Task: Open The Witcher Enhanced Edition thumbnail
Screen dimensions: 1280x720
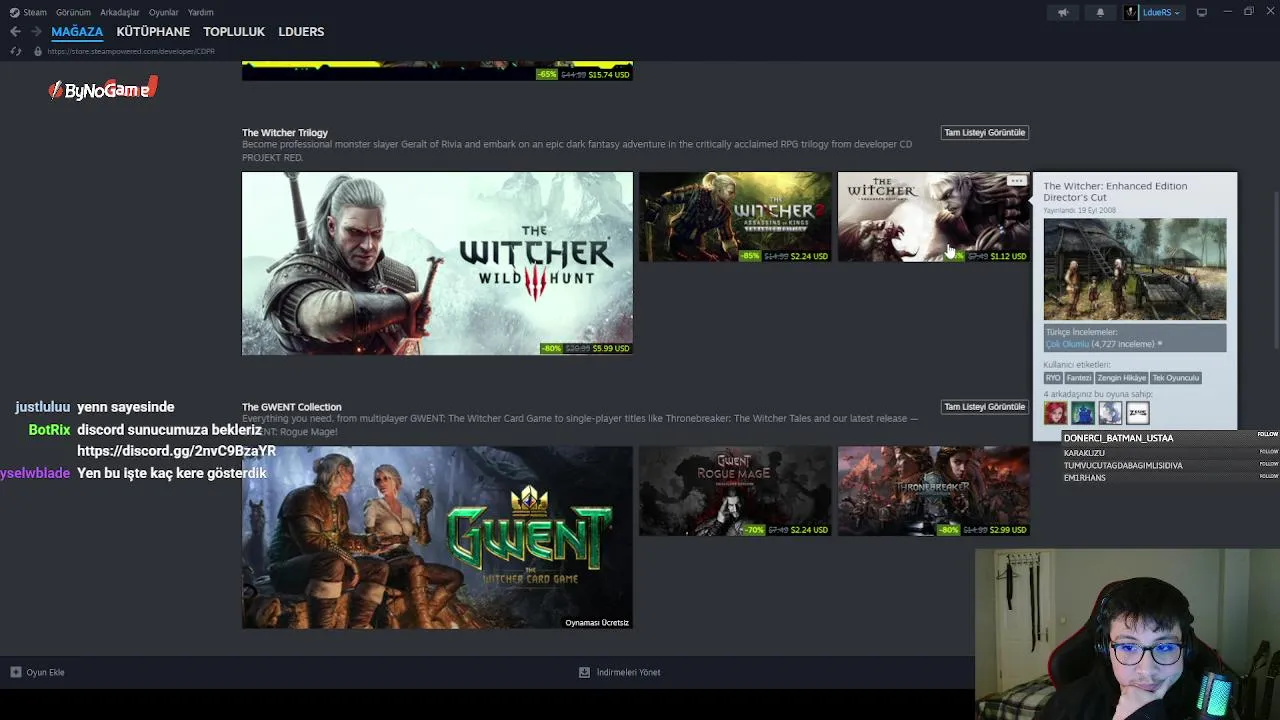Action: [933, 217]
